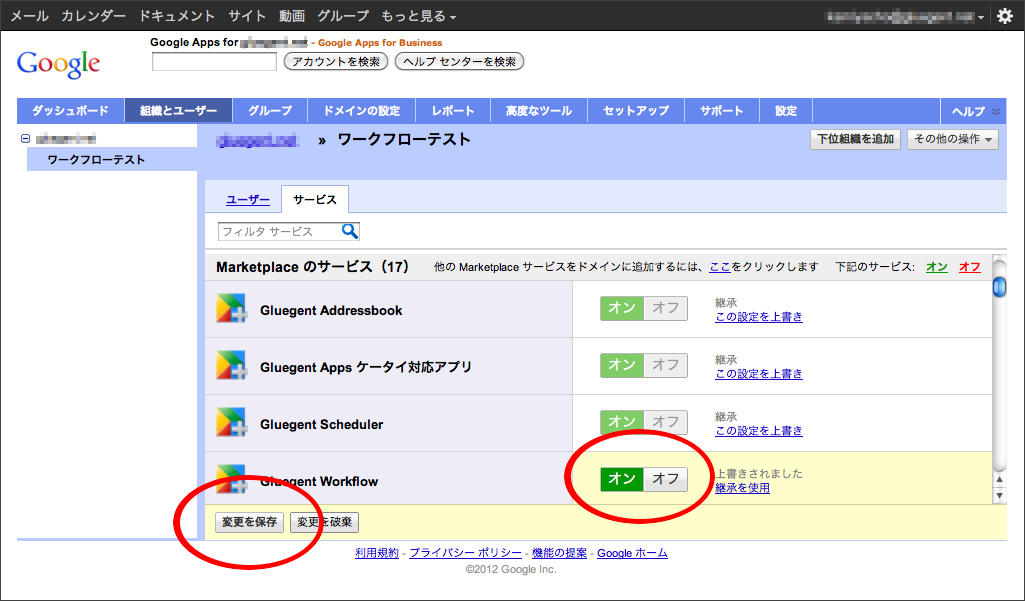
Task: Switch to the ユーザー tab
Action: pos(248,200)
